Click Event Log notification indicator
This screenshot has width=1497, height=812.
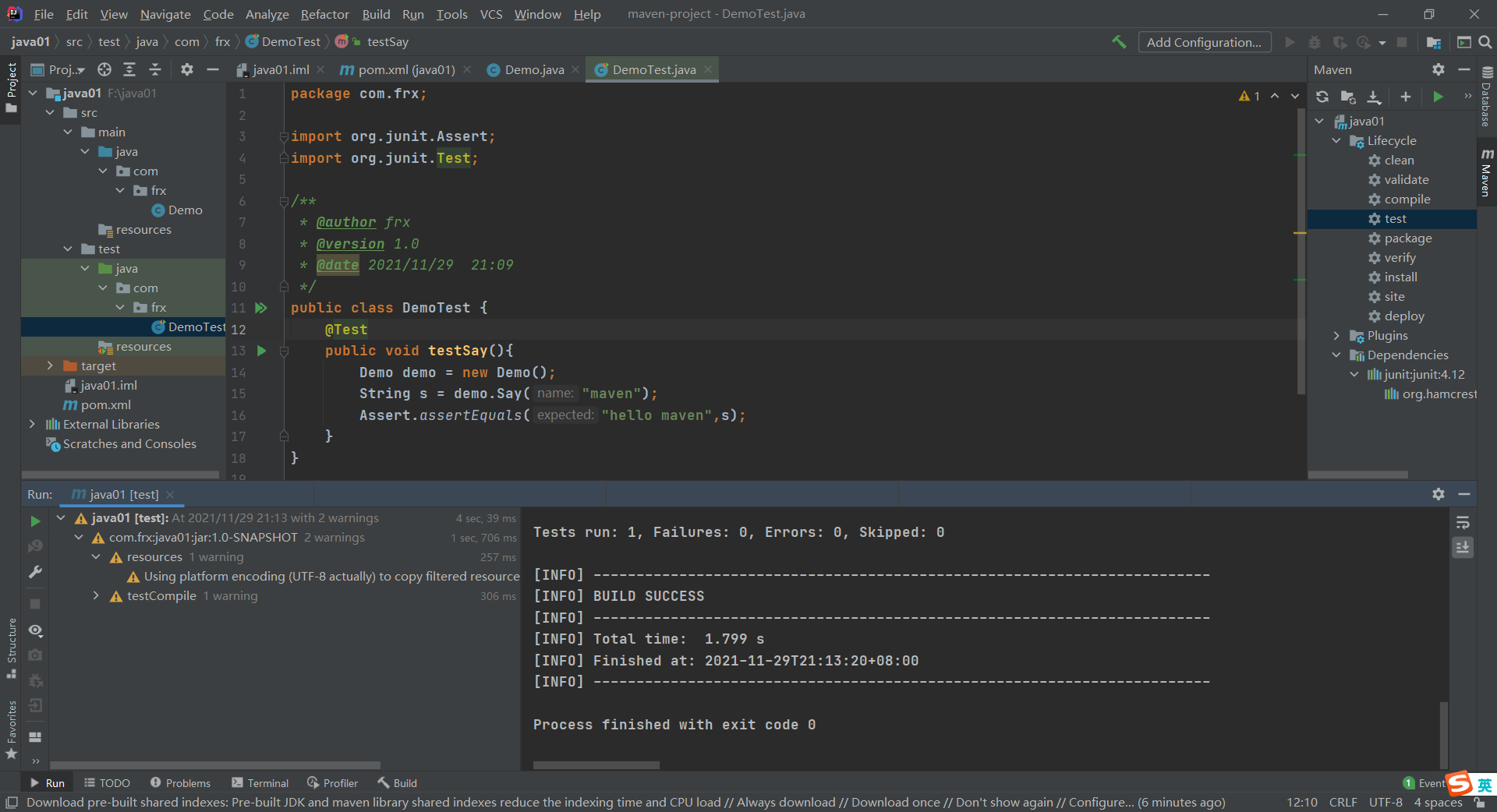[x=1424, y=783]
